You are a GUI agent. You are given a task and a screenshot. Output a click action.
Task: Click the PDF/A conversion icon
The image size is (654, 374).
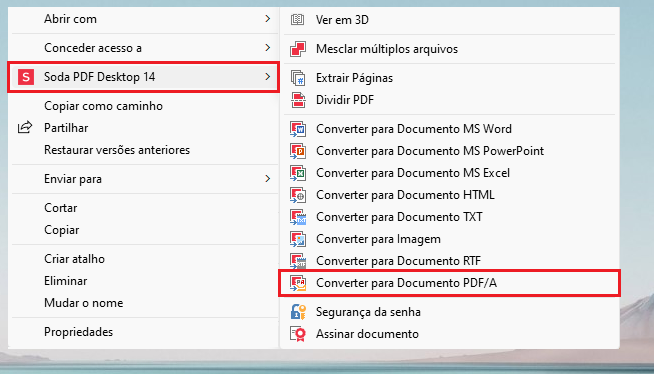point(298,283)
